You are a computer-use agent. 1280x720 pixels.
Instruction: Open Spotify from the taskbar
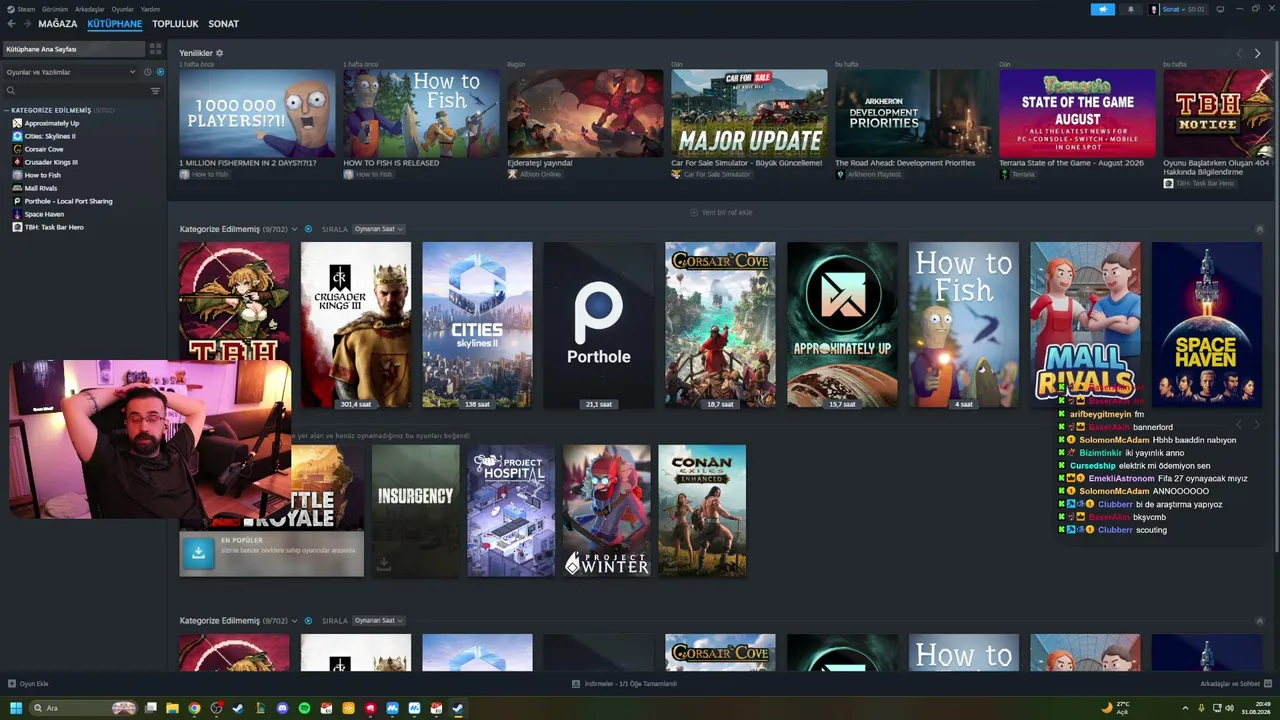tap(304, 708)
